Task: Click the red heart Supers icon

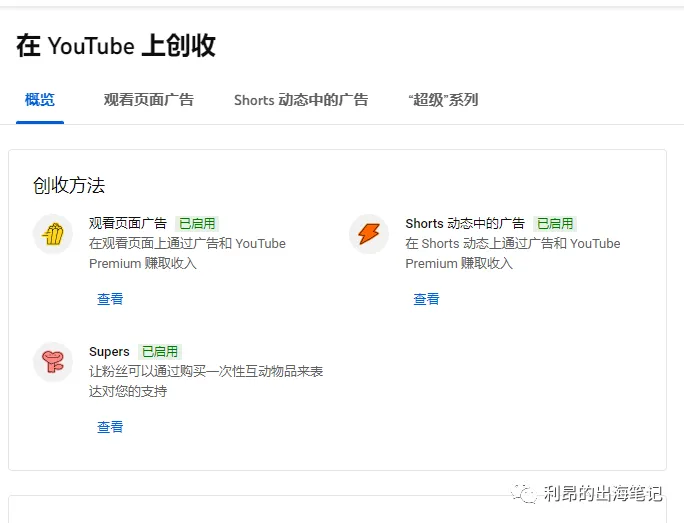Action: click(x=53, y=362)
